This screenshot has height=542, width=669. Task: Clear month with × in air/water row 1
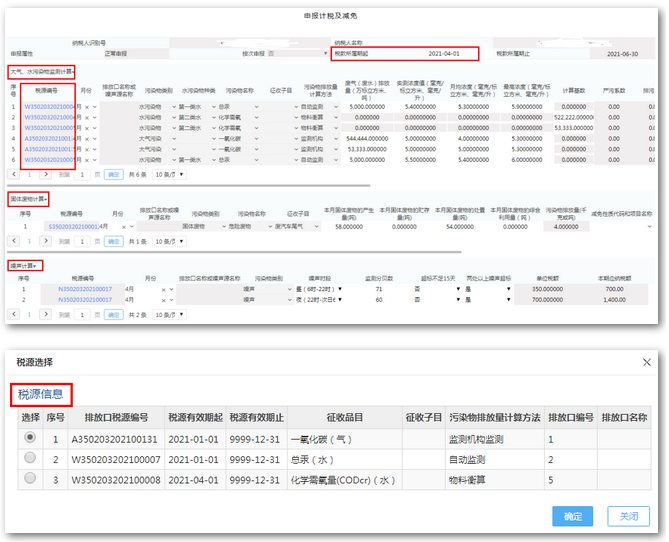(x=87, y=107)
